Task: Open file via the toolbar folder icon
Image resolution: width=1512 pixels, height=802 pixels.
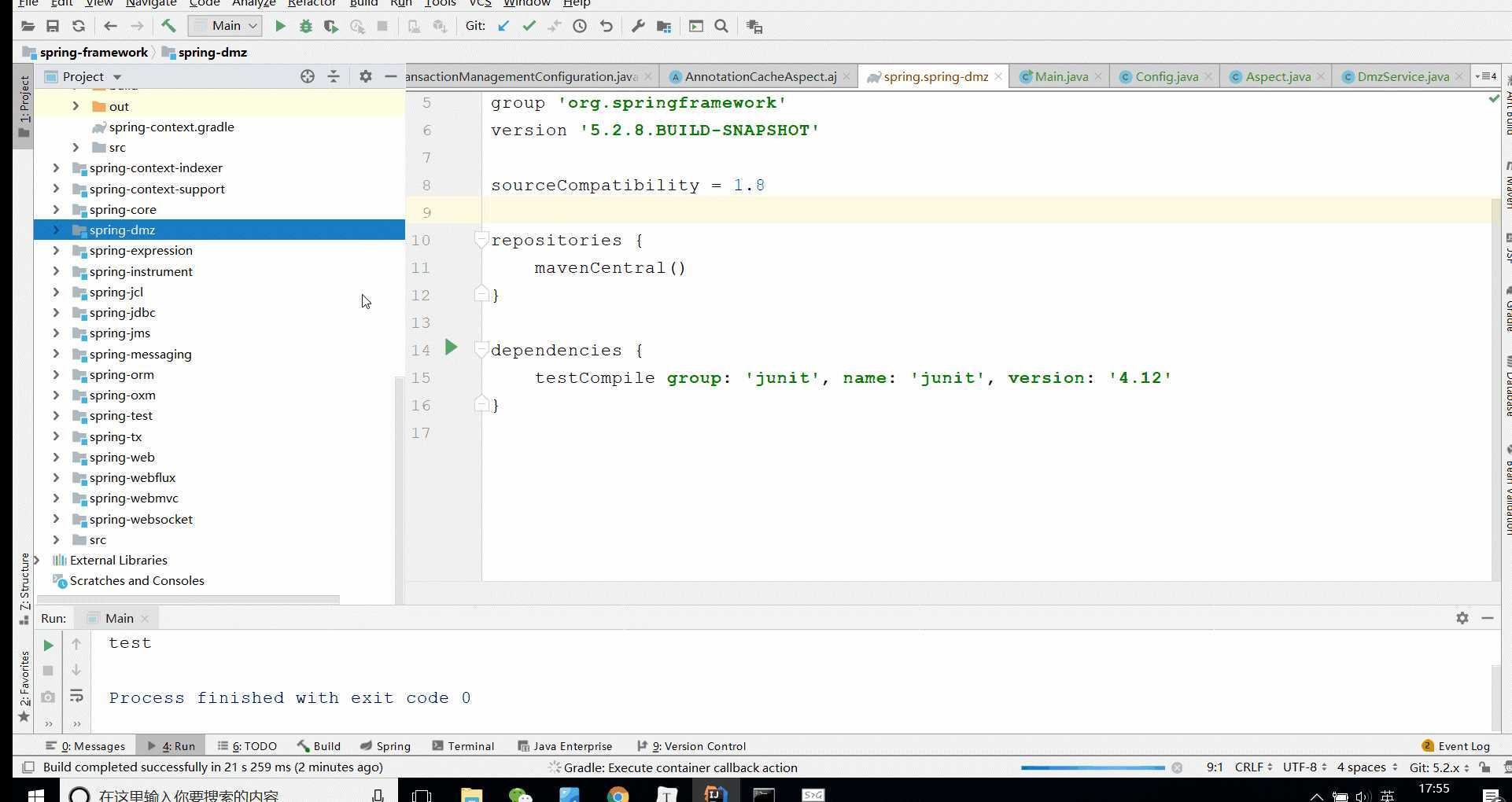Action: click(28, 26)
